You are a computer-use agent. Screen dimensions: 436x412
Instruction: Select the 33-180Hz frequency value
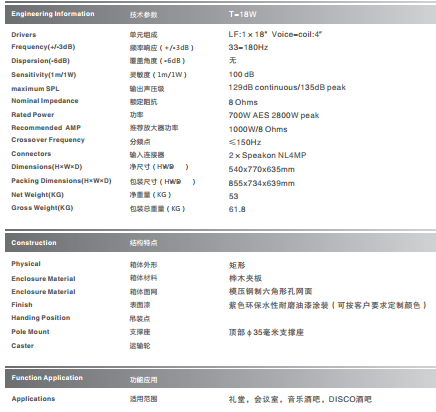pyautogui.click(x=248, y=47)
